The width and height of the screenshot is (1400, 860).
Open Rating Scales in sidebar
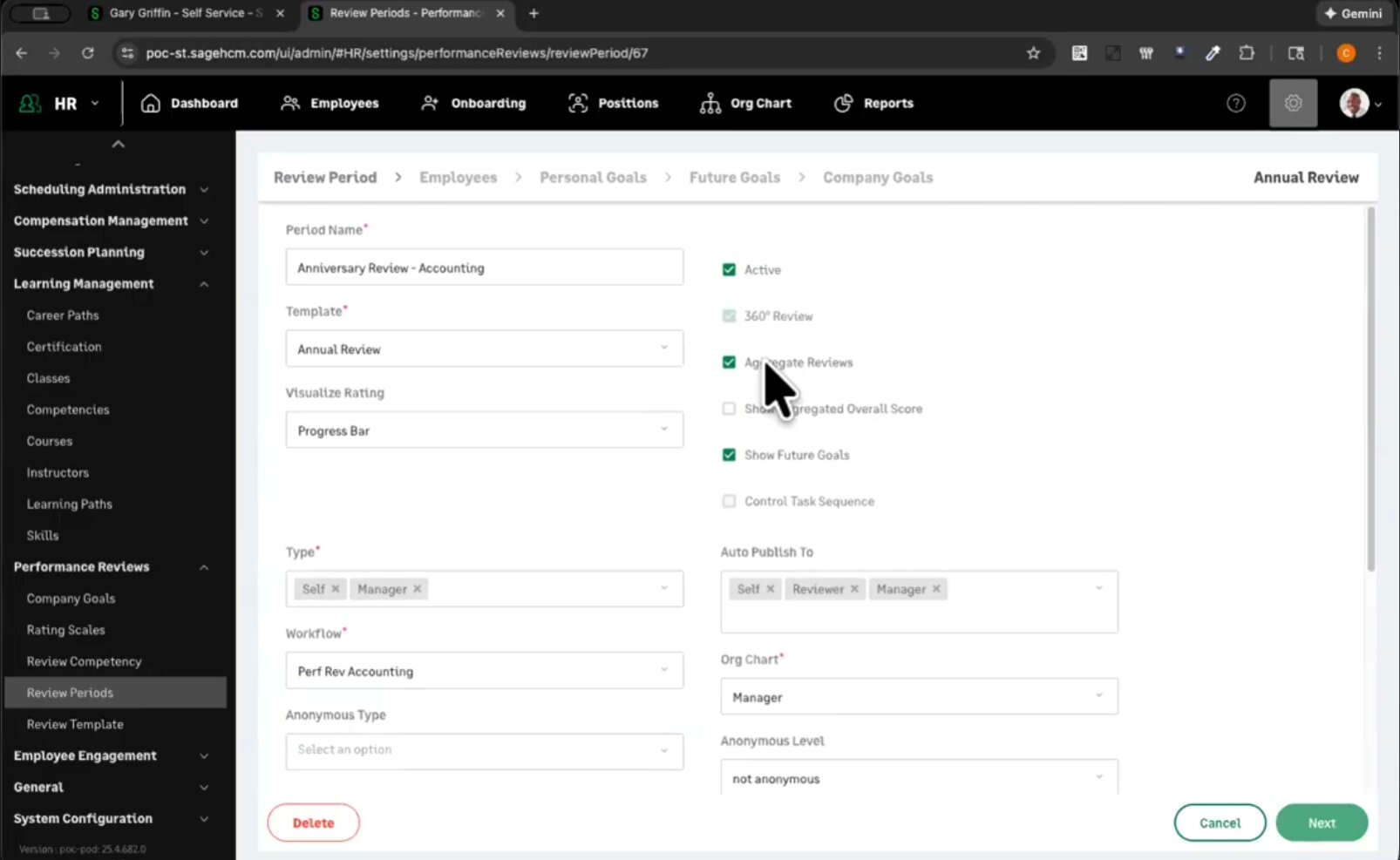click(65, 630)
